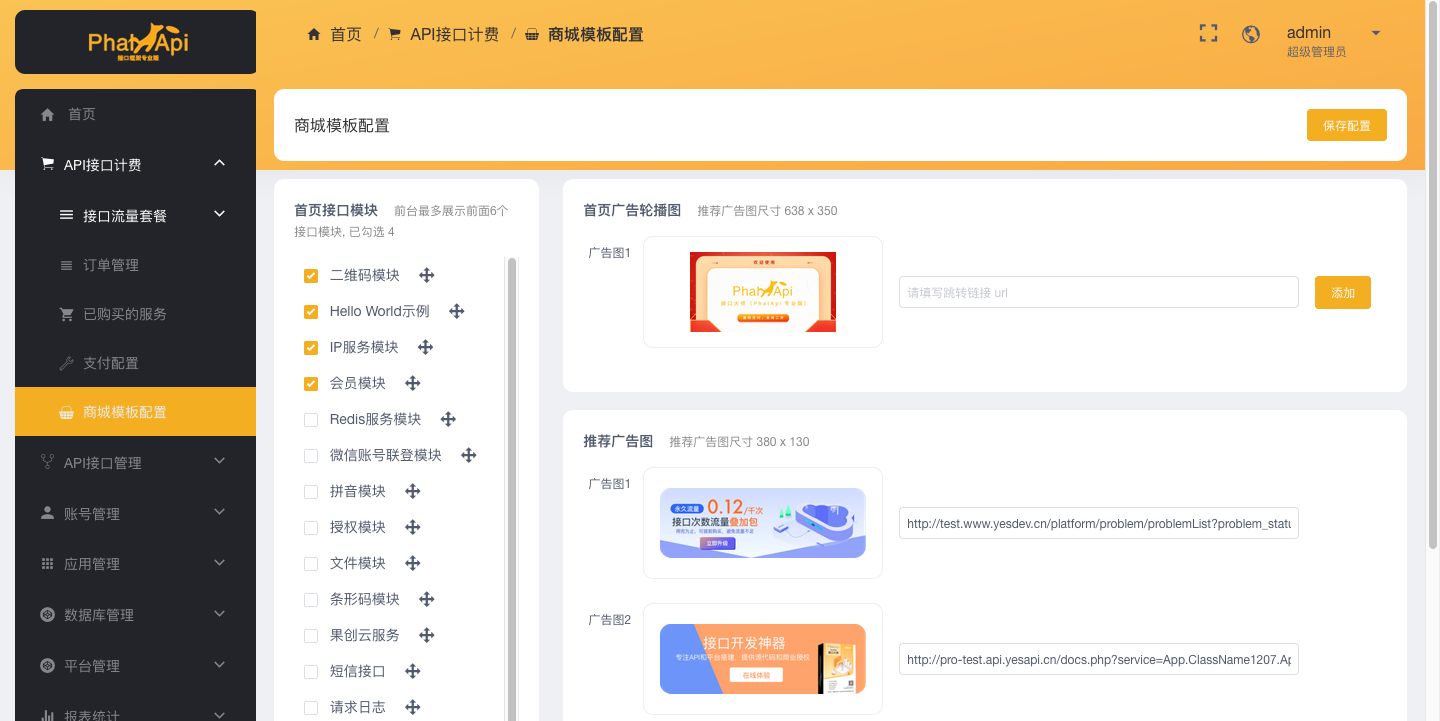Click the move handle for 条形码模块
The width and height of the screenshot is (1440, 721).
click(426, 599)
